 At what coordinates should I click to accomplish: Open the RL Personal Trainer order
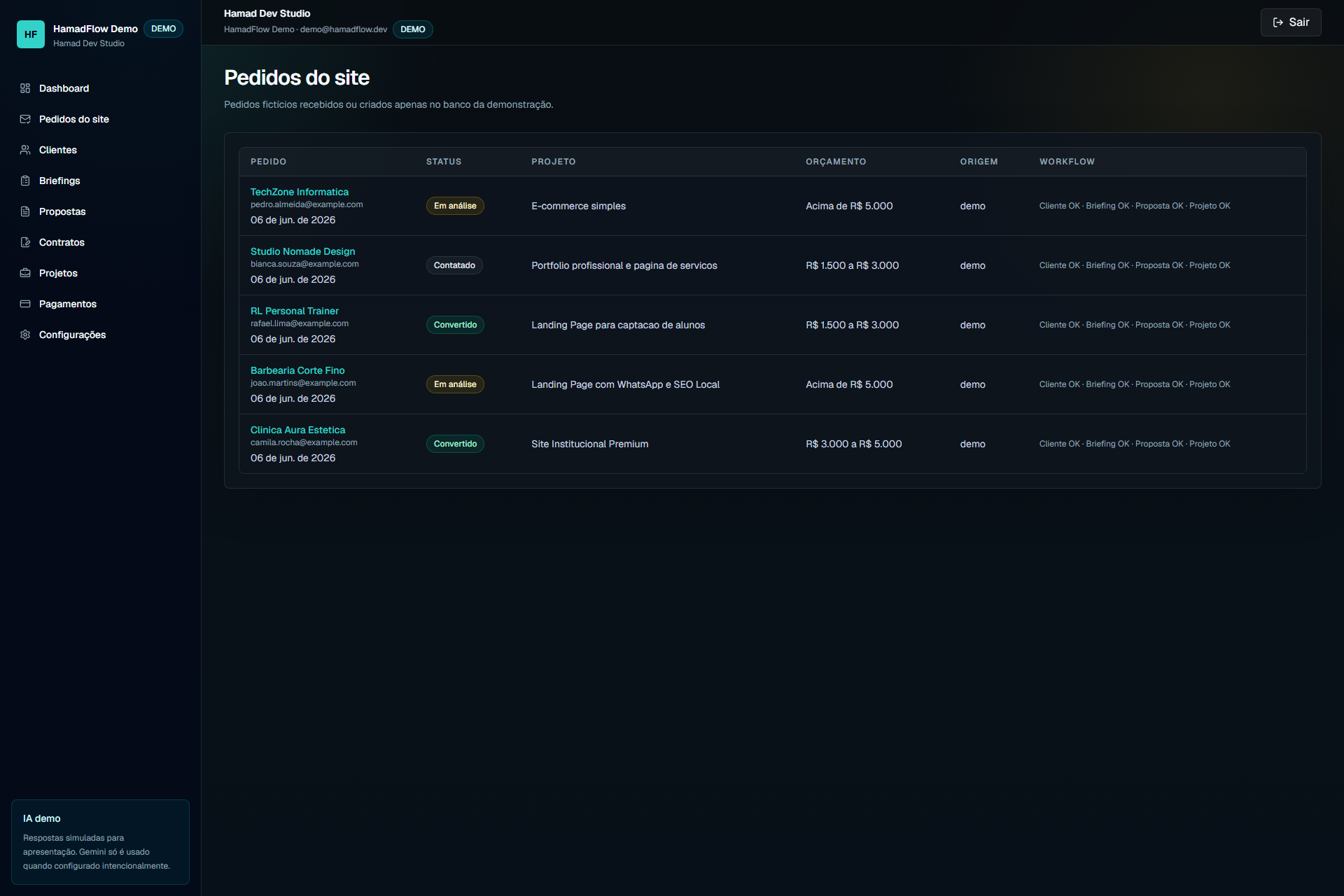pos(294,311)
